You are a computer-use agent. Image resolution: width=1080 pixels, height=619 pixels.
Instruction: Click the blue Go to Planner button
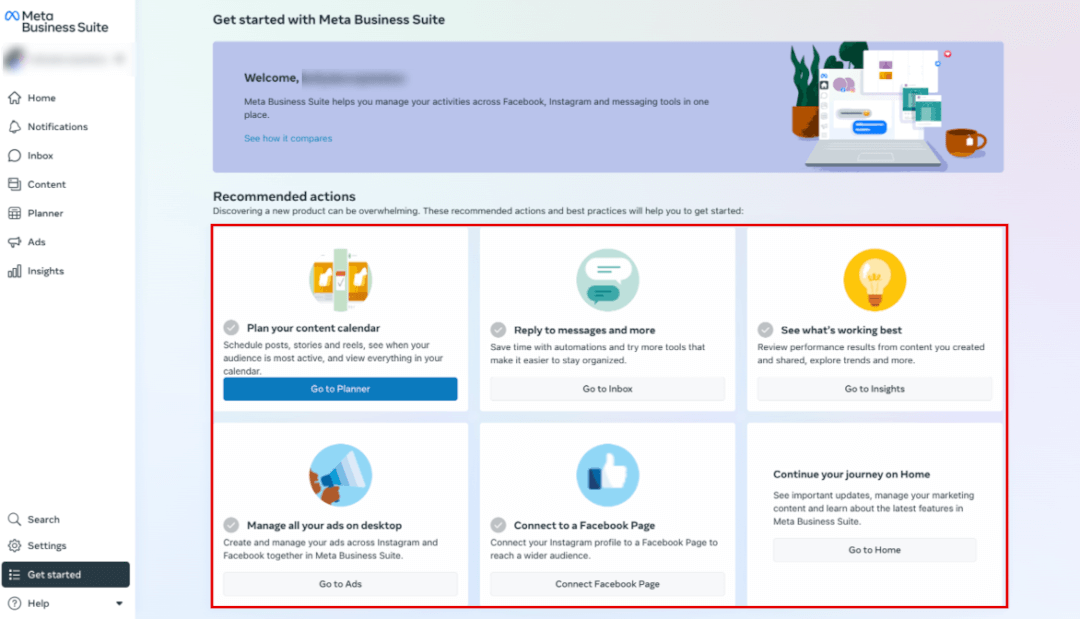(340, 389)
